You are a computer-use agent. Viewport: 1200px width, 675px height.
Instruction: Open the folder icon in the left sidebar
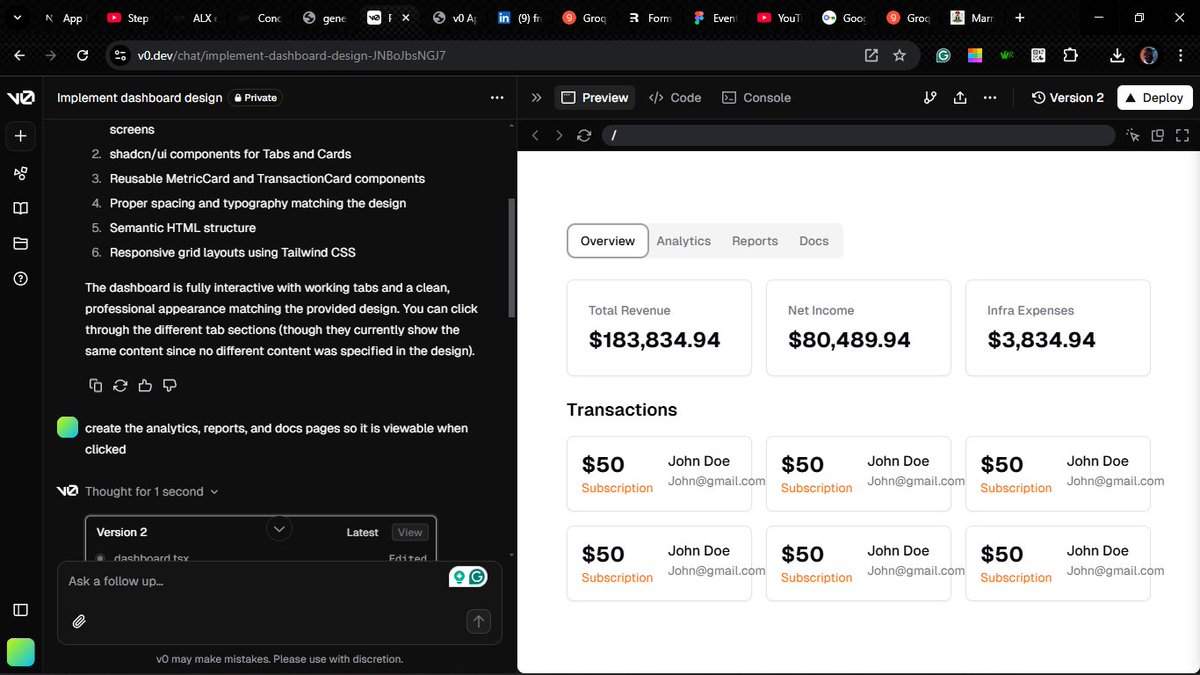coord(21,243)
